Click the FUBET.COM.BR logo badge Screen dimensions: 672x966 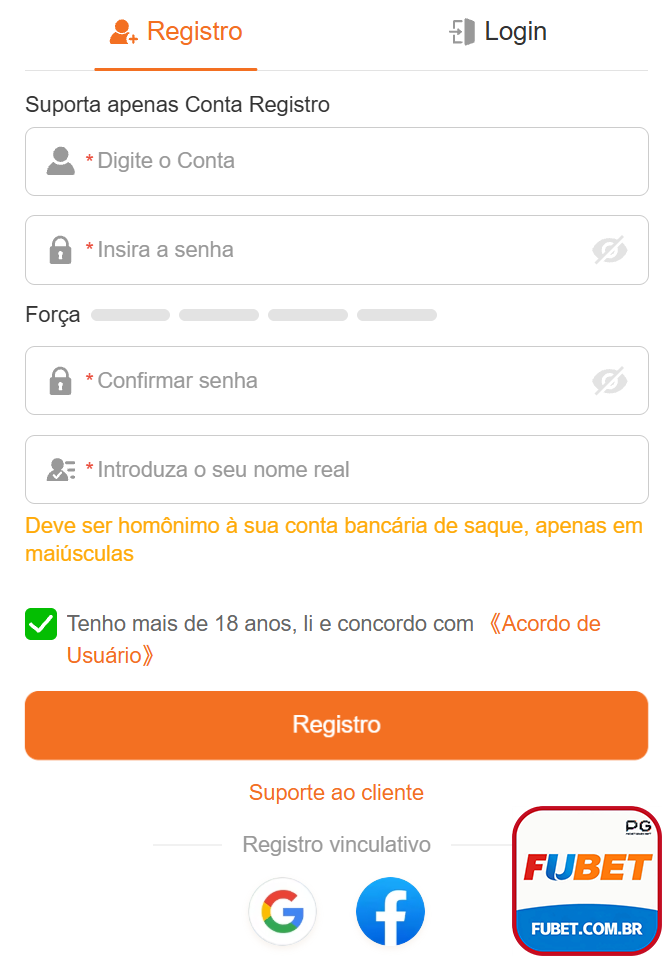pyautogui.click(x=586, y=880)
